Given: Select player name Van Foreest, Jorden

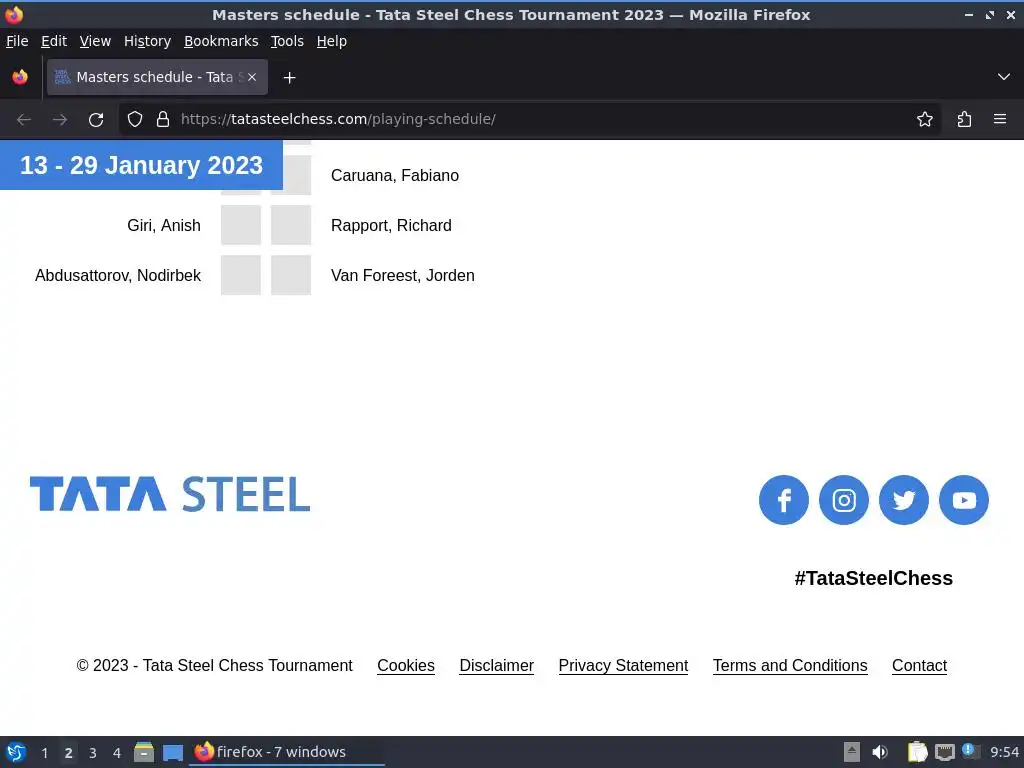Looking at the screenshot, I should pyautogui.click(x=402, y=276).
